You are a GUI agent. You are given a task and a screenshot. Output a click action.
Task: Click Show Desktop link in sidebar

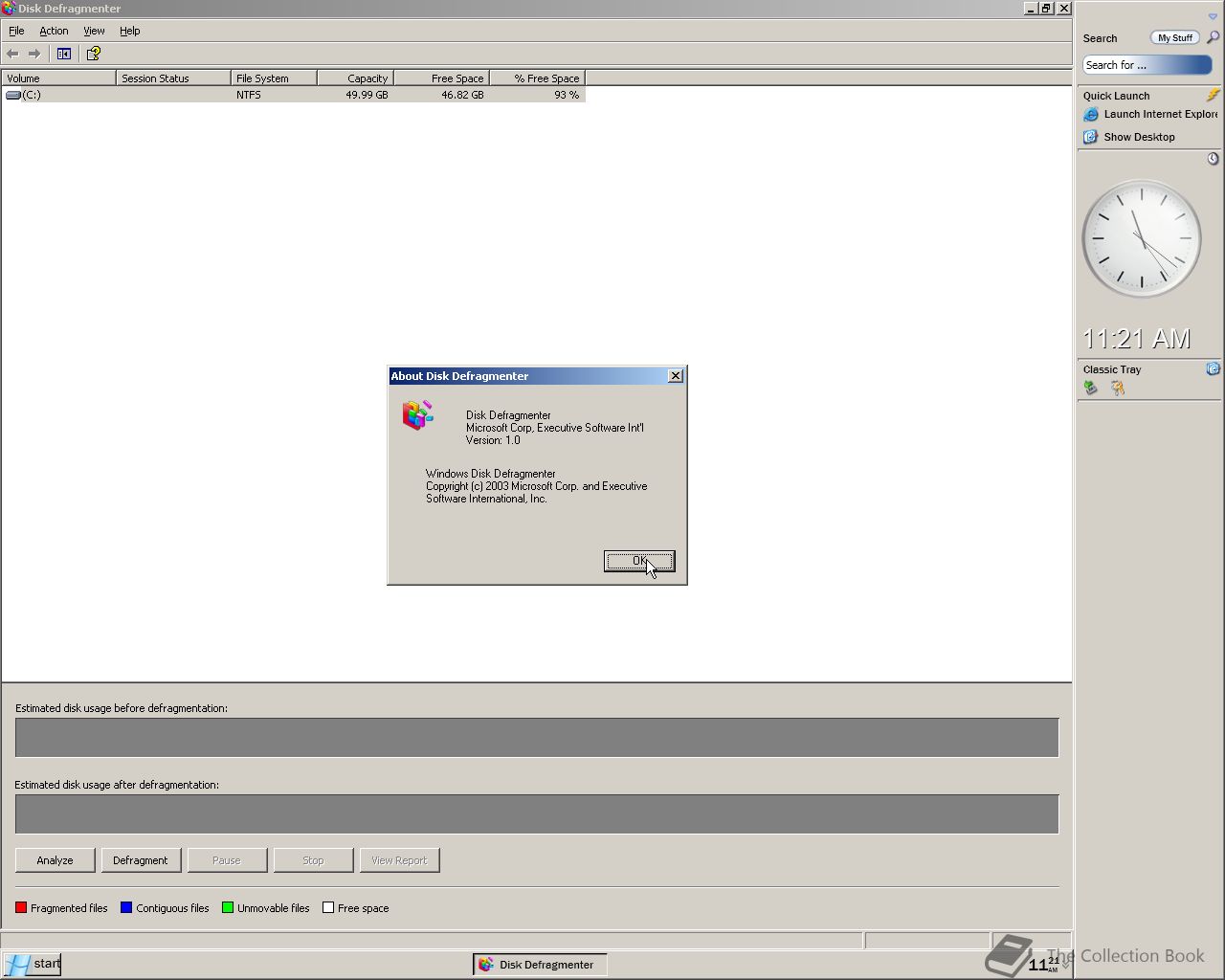pyautogui.click(x=1139, y=137)
